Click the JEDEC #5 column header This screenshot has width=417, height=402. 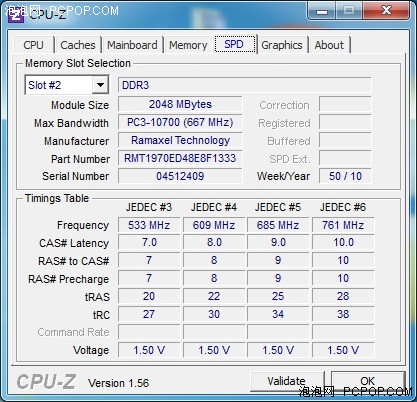[x=278, y=207]
